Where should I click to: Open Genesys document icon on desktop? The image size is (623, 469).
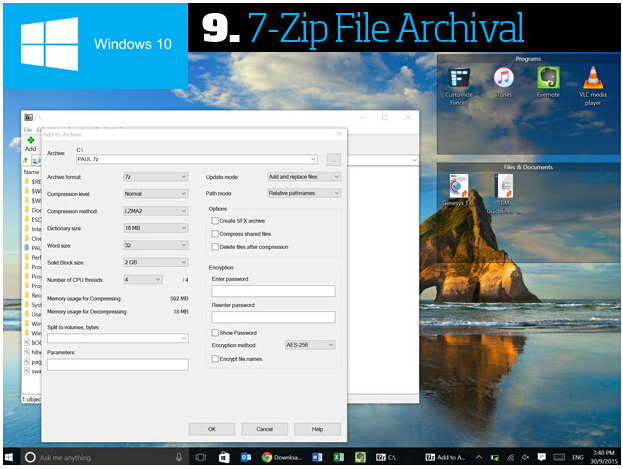click(459, 187)
